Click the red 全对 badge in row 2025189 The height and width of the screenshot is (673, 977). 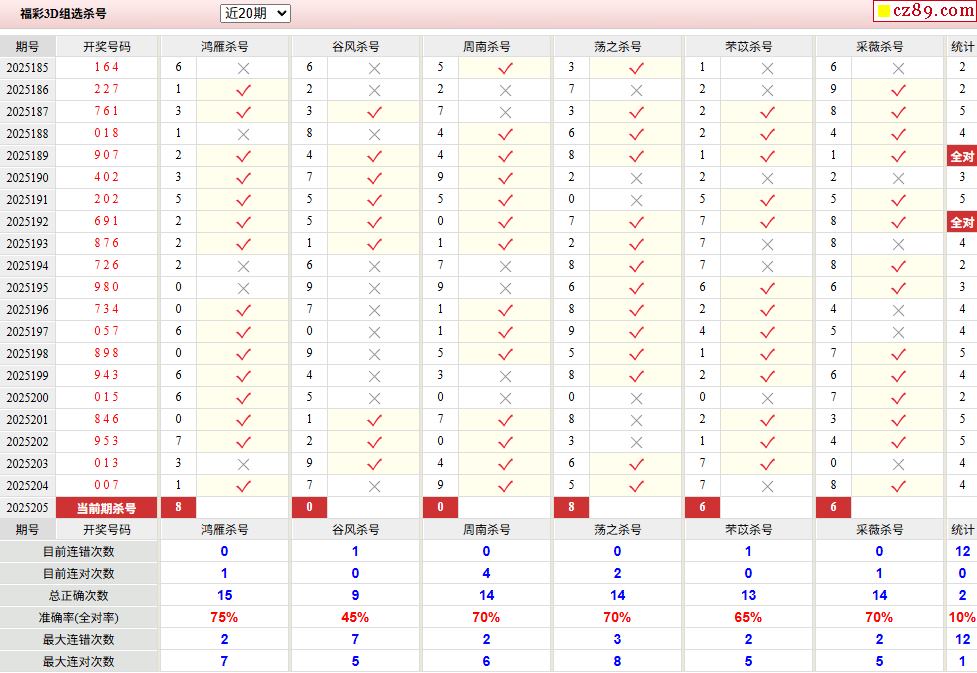(961, 156)
